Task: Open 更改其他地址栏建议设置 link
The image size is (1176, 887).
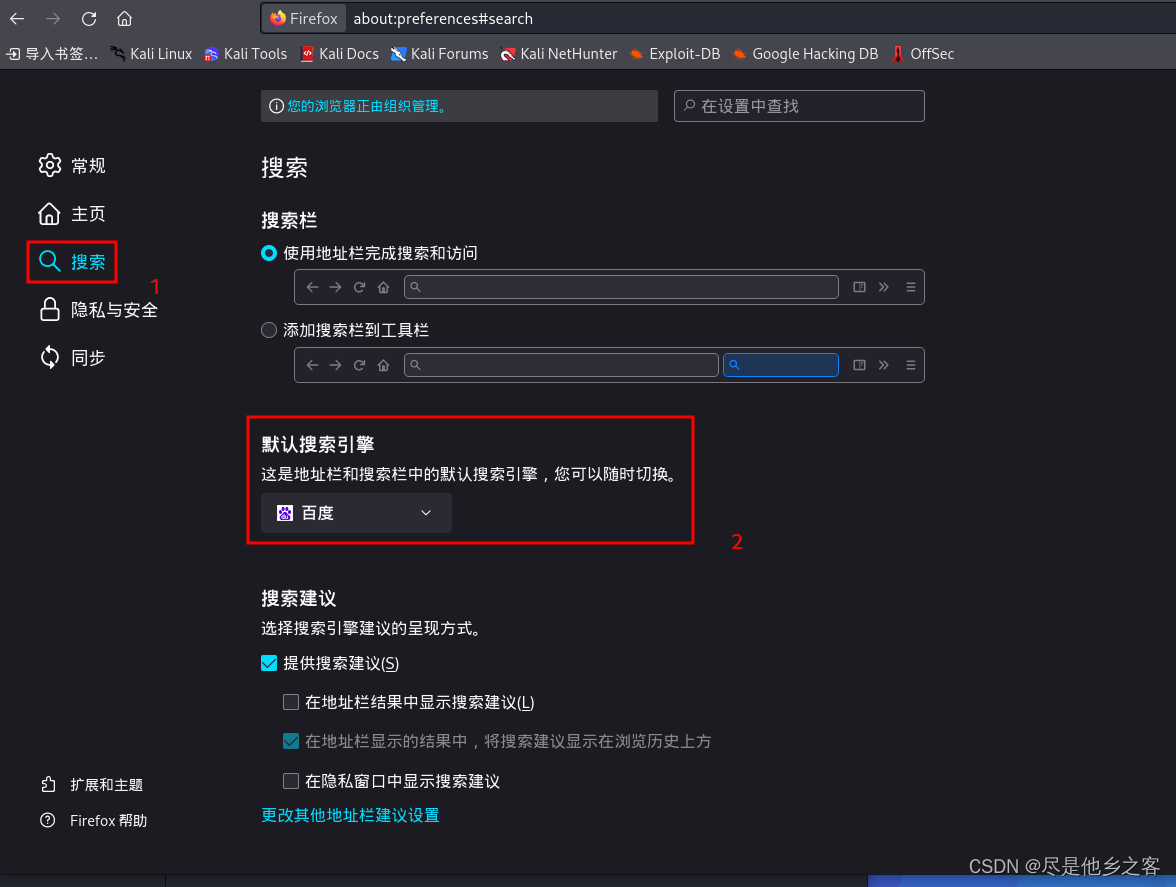Action: pos(350,815)
